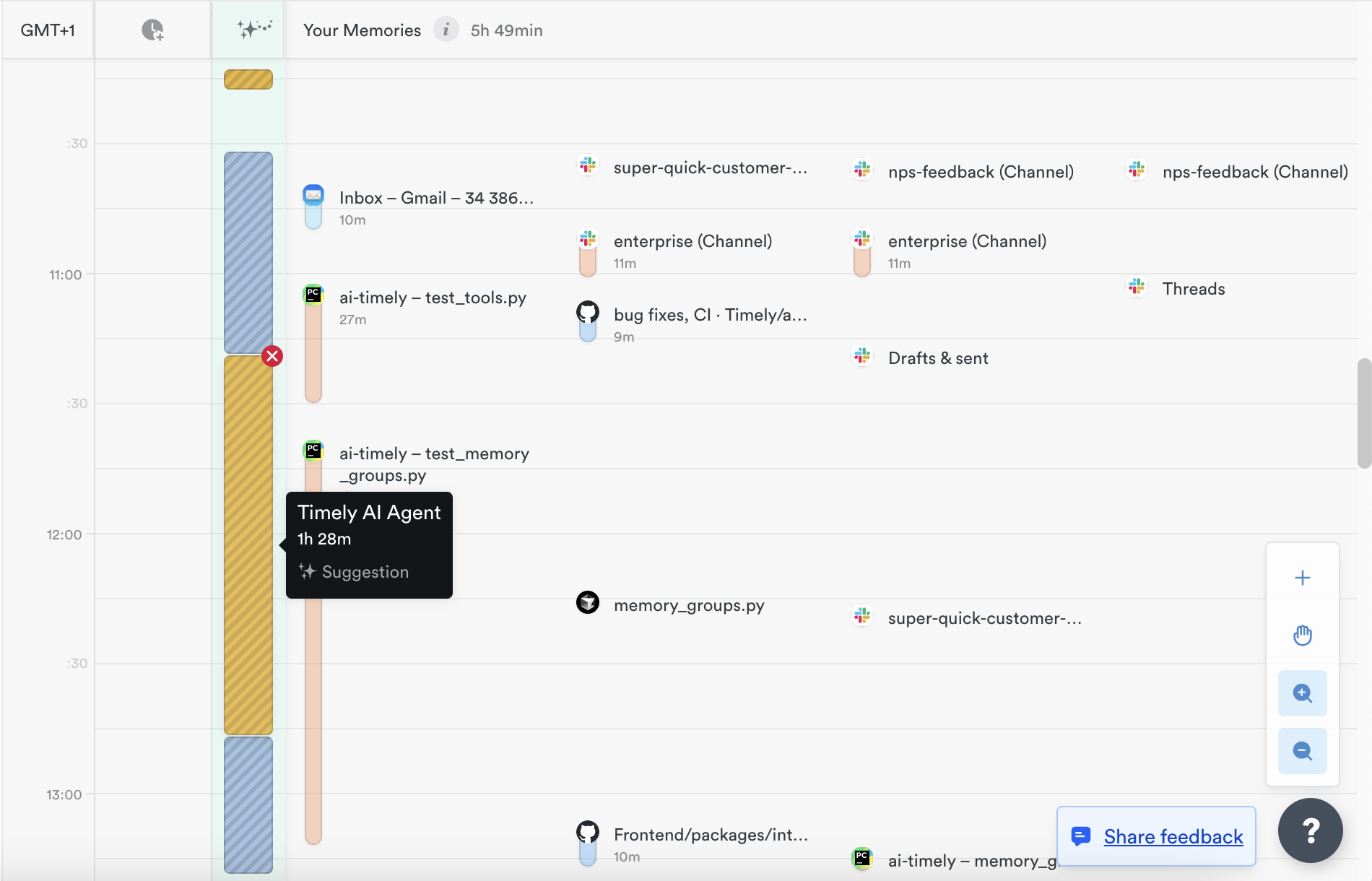This screenshot has width=1372, height=881.
Task: Click the memory_groups.py memory entry
Action: (x=688, y=605)
